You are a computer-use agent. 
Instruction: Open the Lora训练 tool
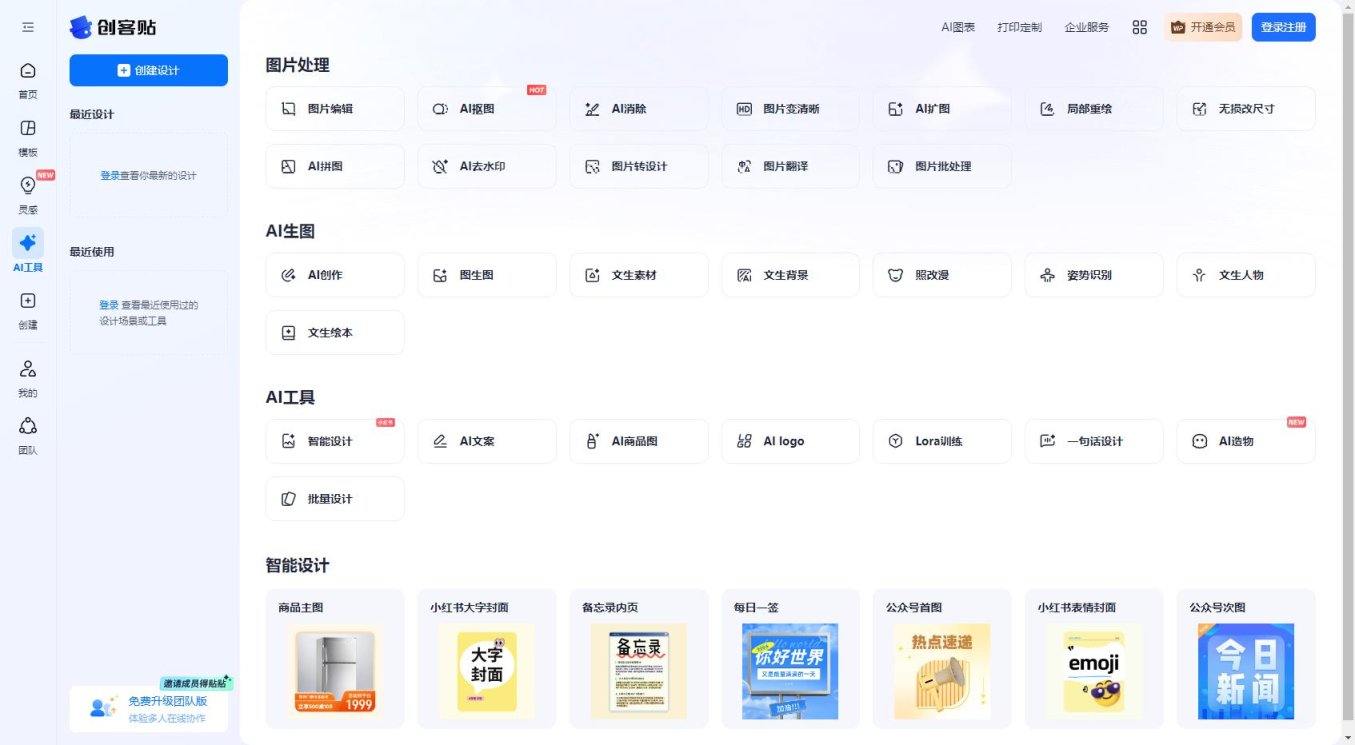coord(942,440)
